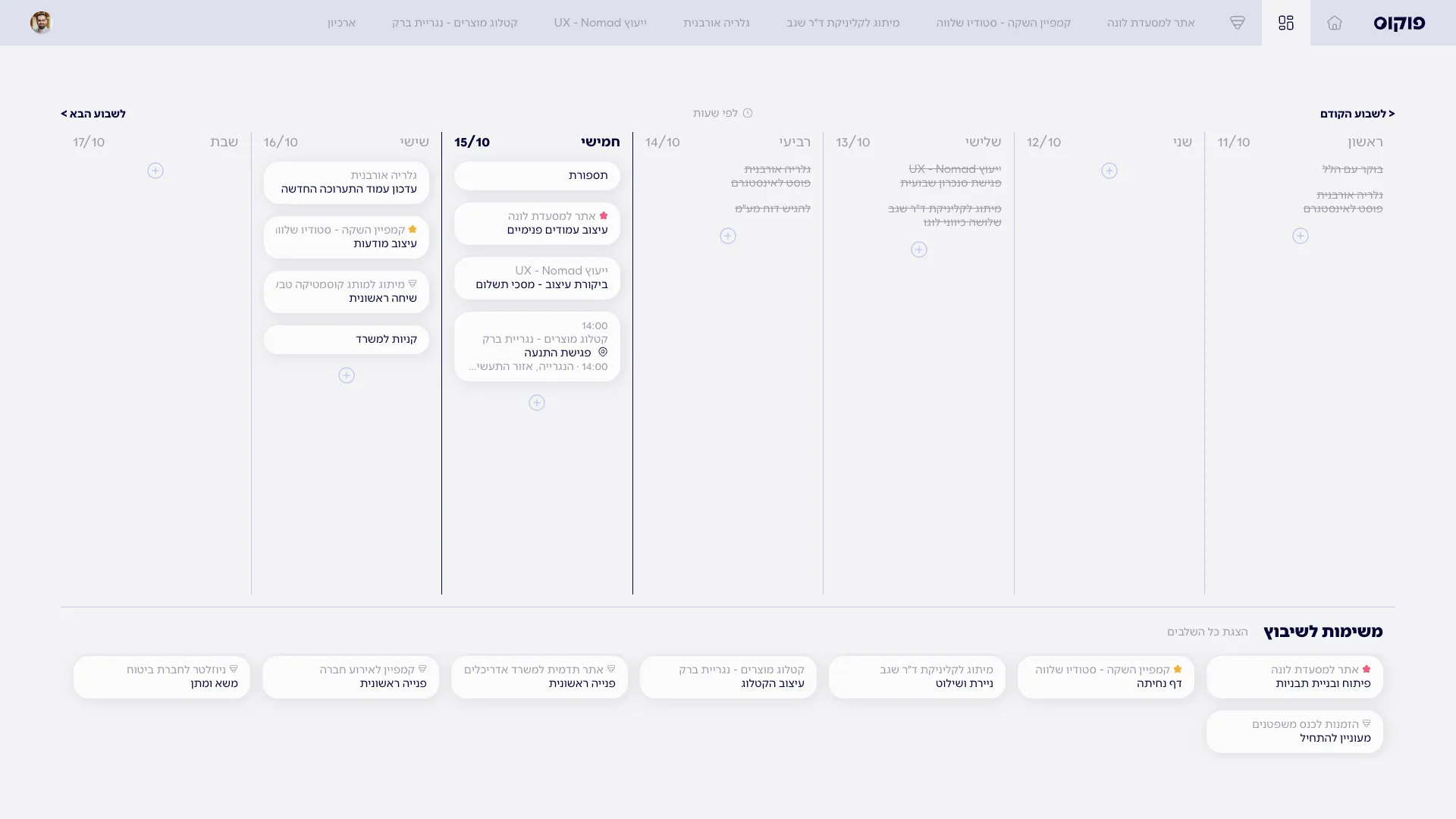Open קניות למשרד task card

(x=347, y=340)
